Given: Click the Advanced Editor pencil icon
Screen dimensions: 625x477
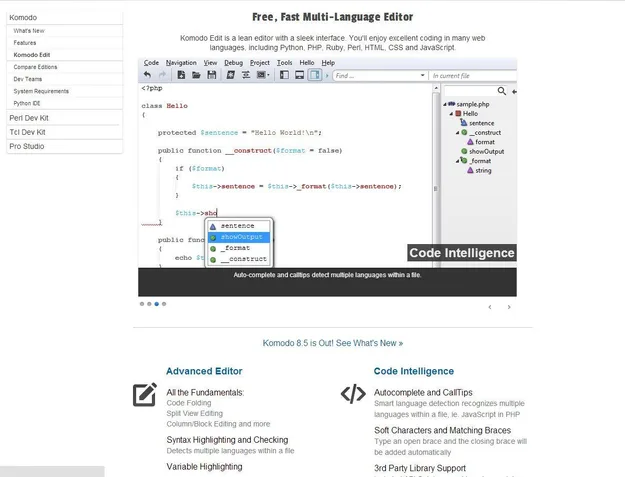Looking at the screenshot, I should point(145,394).
